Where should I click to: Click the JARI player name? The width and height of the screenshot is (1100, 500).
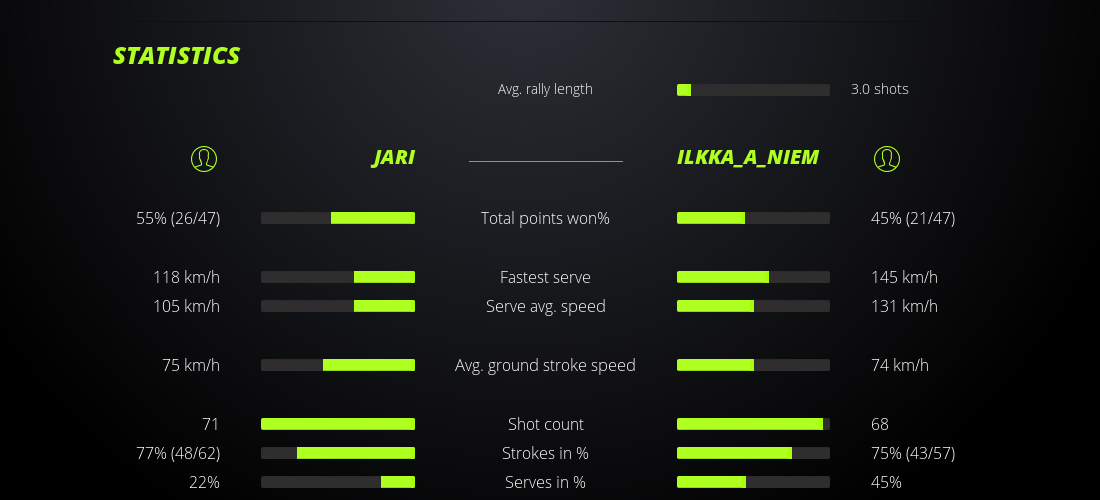click(393, 157)
